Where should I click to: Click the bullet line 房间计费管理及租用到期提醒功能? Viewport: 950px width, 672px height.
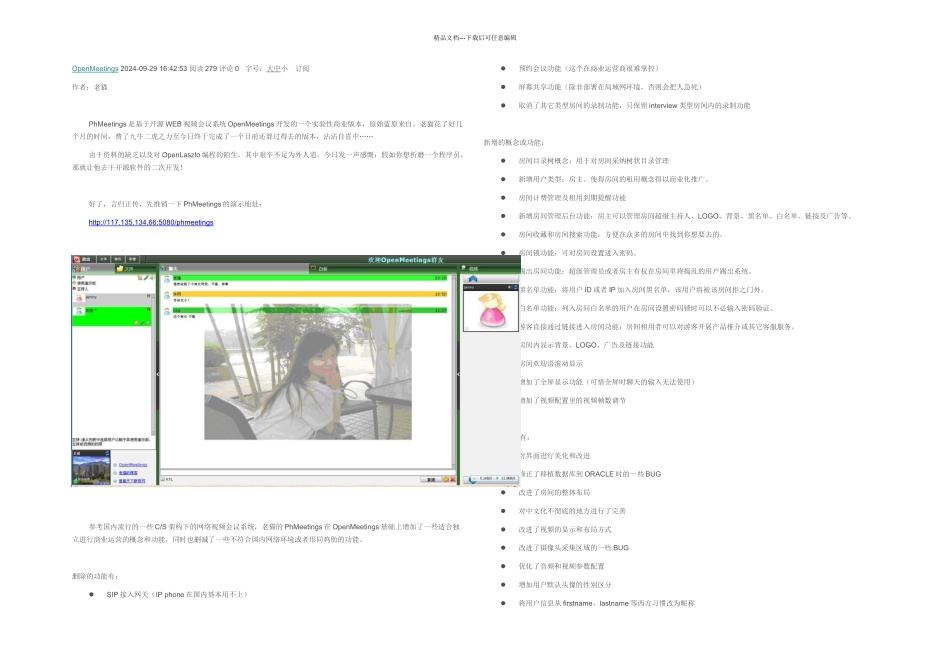pyautogui.click(x=572, y=198)
